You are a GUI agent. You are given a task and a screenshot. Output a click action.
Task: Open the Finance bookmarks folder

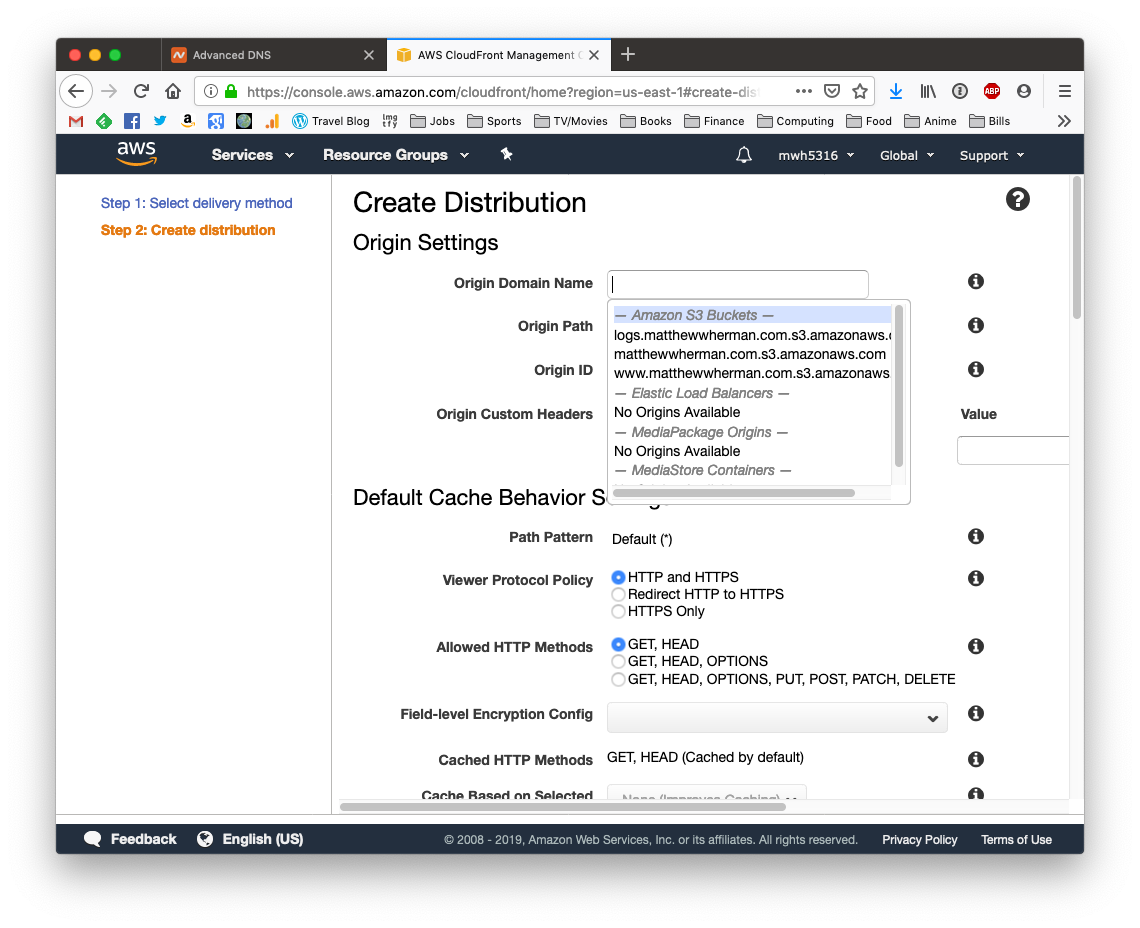point(714,121)
